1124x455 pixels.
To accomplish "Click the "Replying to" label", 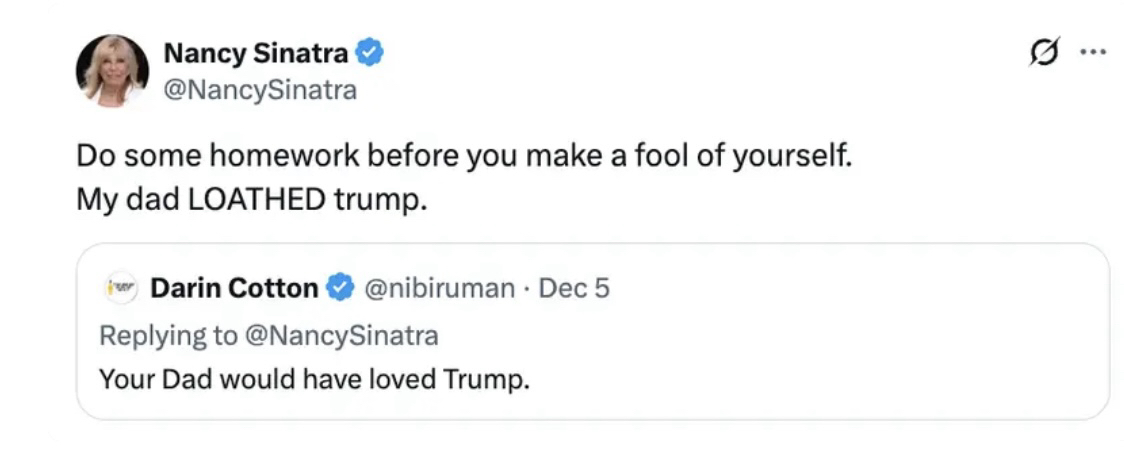I will (168, 335).
